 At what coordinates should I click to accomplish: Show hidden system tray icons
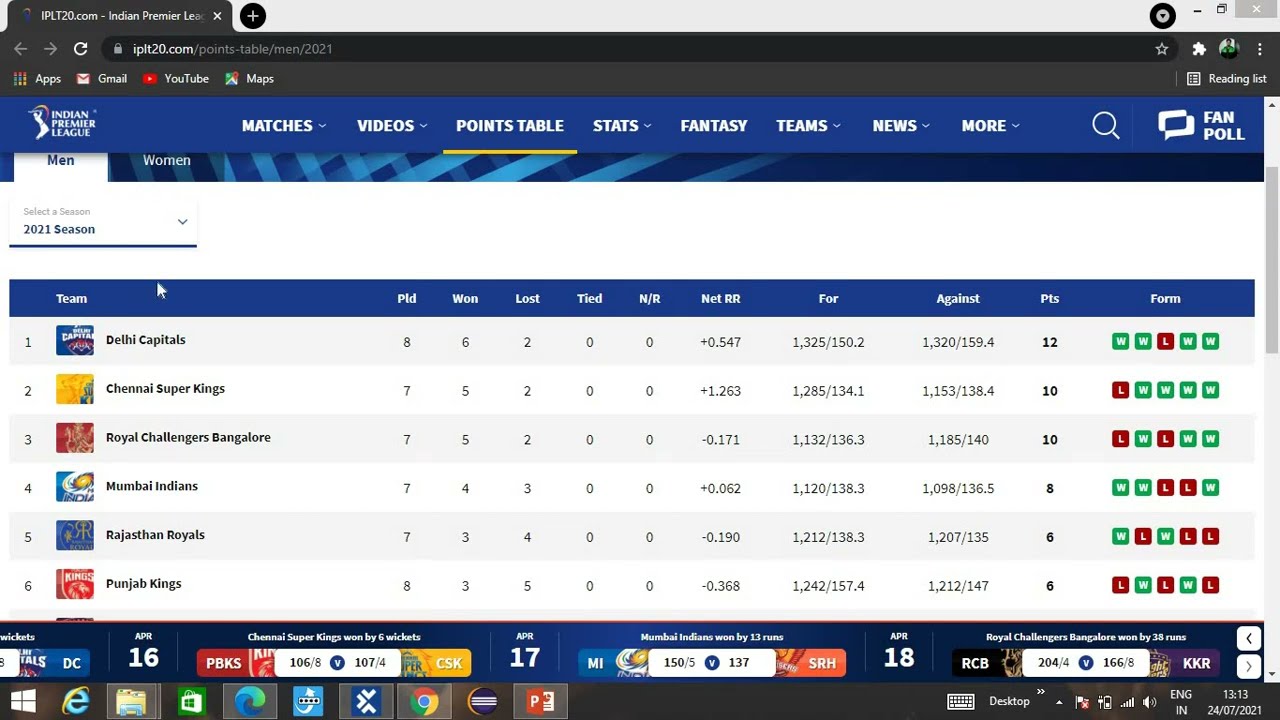pyautogui.click(x=1059, y=701)
